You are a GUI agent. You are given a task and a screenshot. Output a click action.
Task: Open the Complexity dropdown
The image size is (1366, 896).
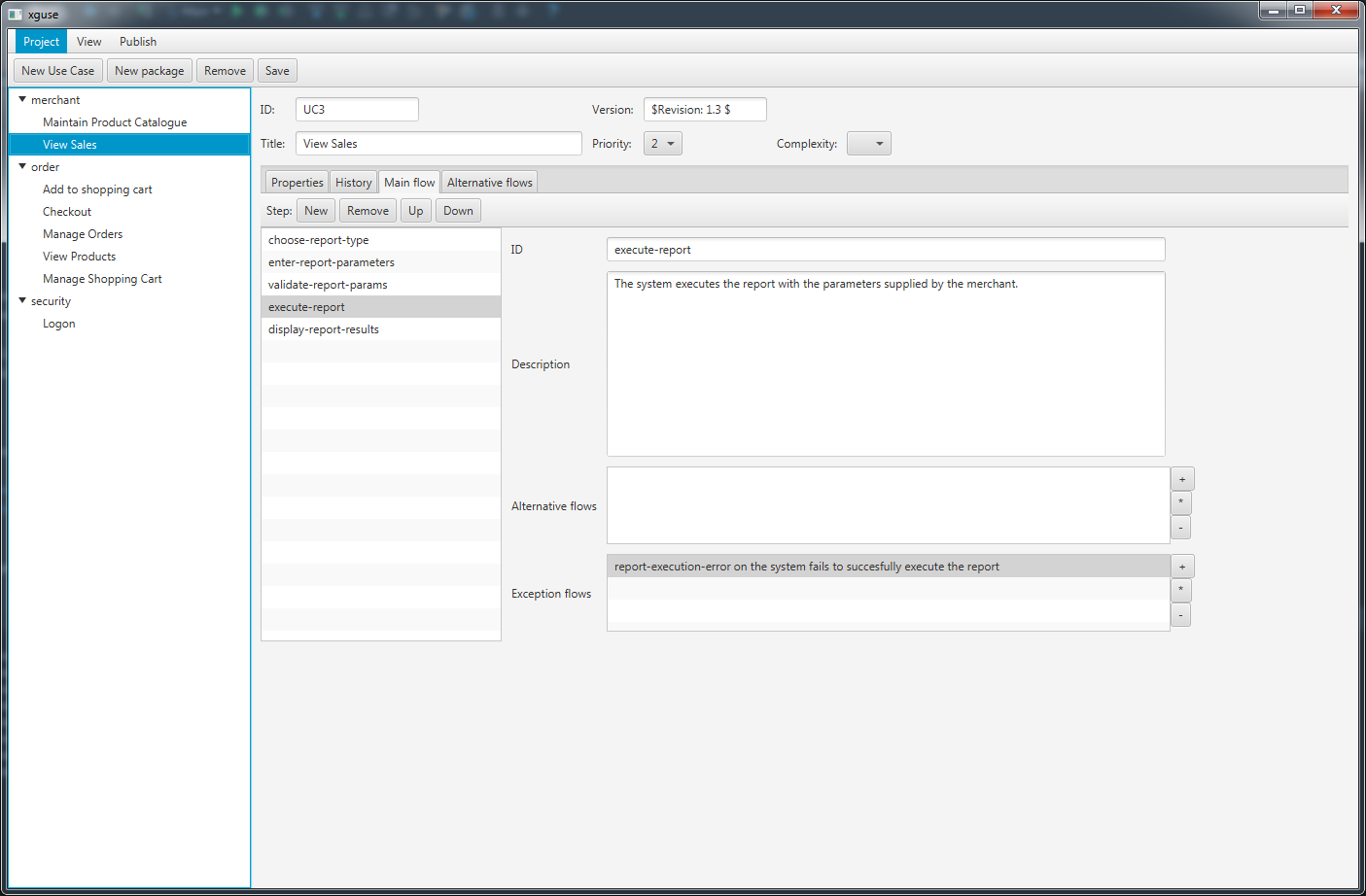pyautogui.click(x=869, y=144)
